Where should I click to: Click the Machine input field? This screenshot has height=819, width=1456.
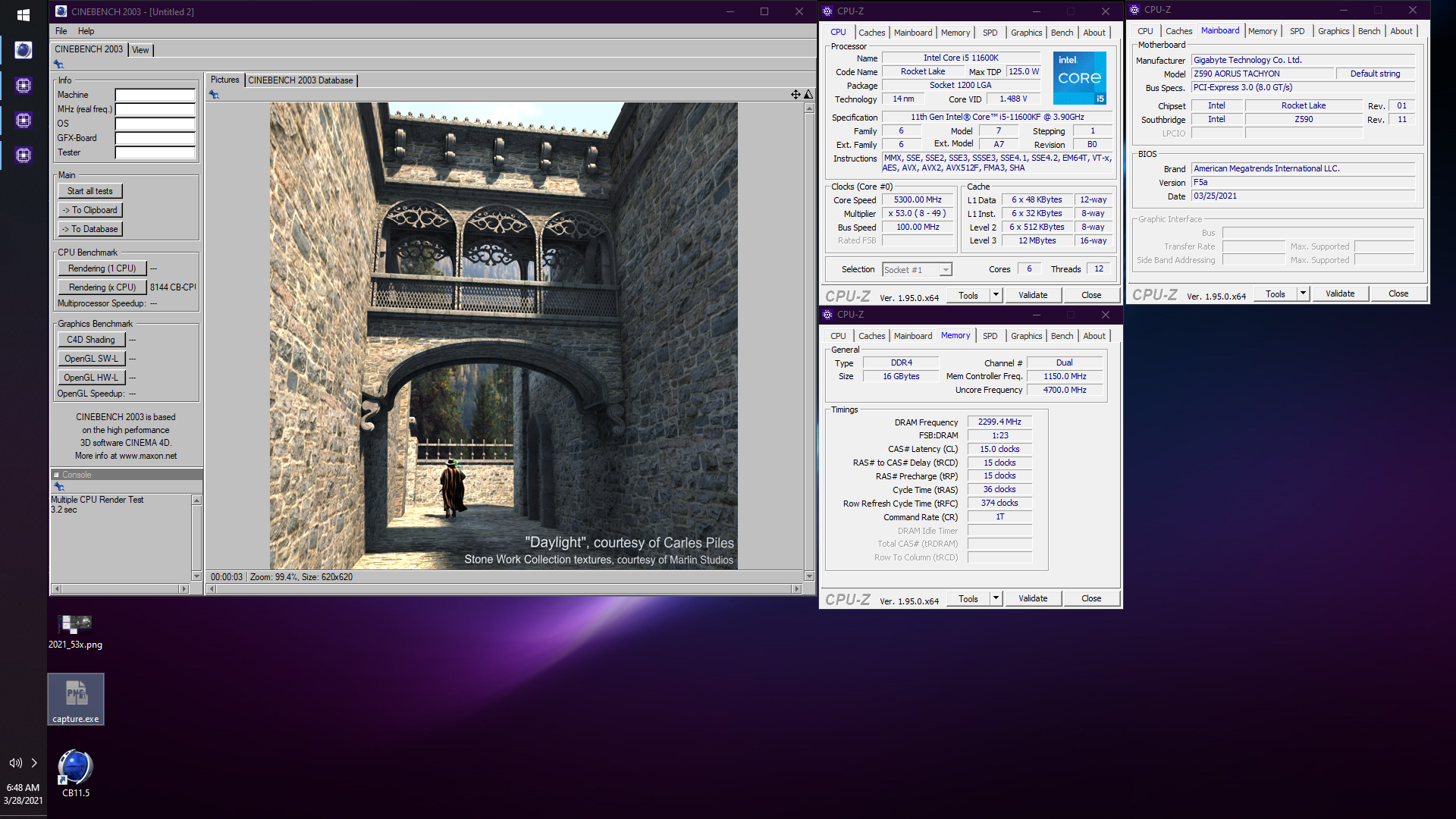(155, 95)
